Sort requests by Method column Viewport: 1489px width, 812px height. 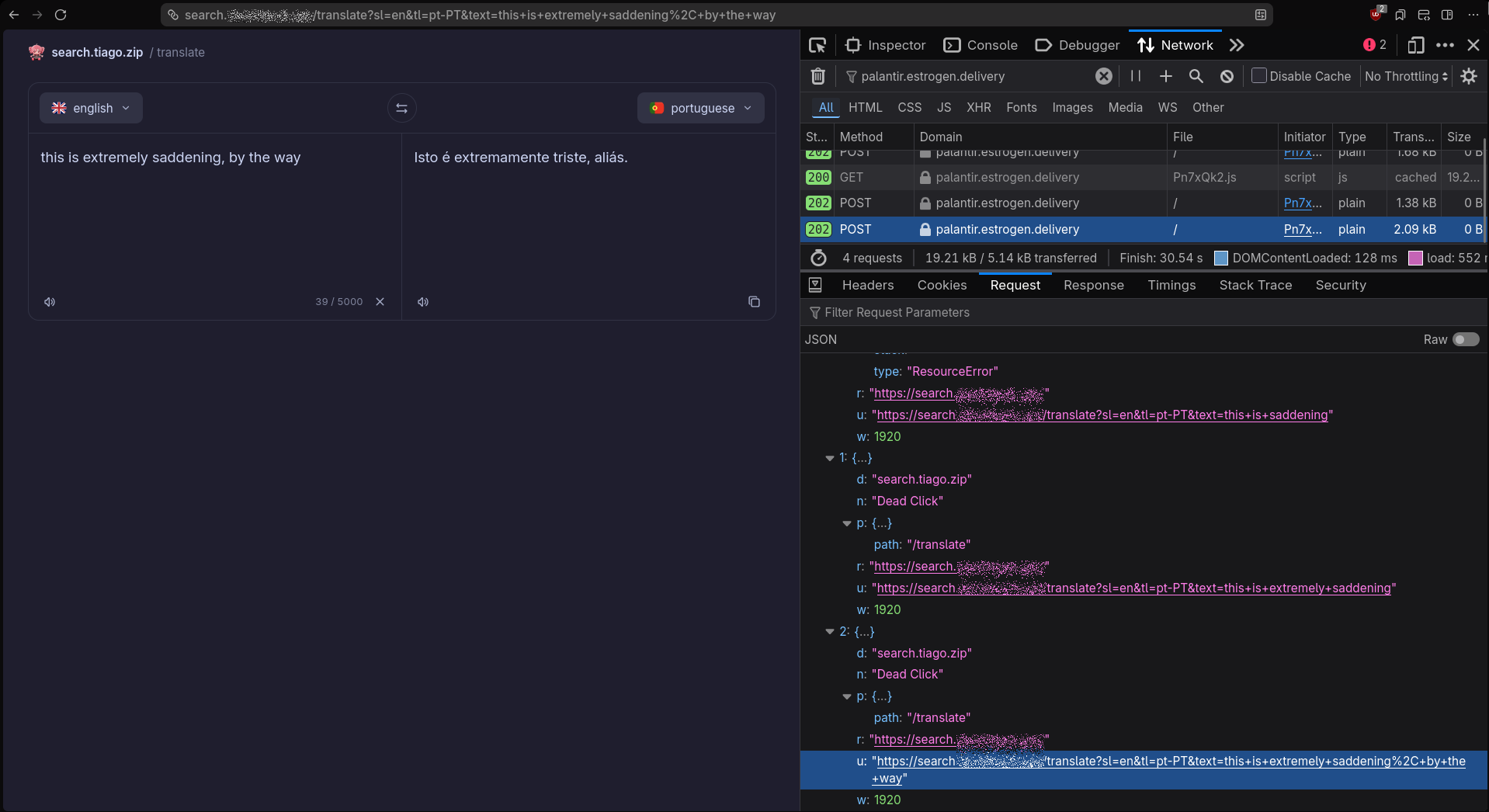click(873, 137)
